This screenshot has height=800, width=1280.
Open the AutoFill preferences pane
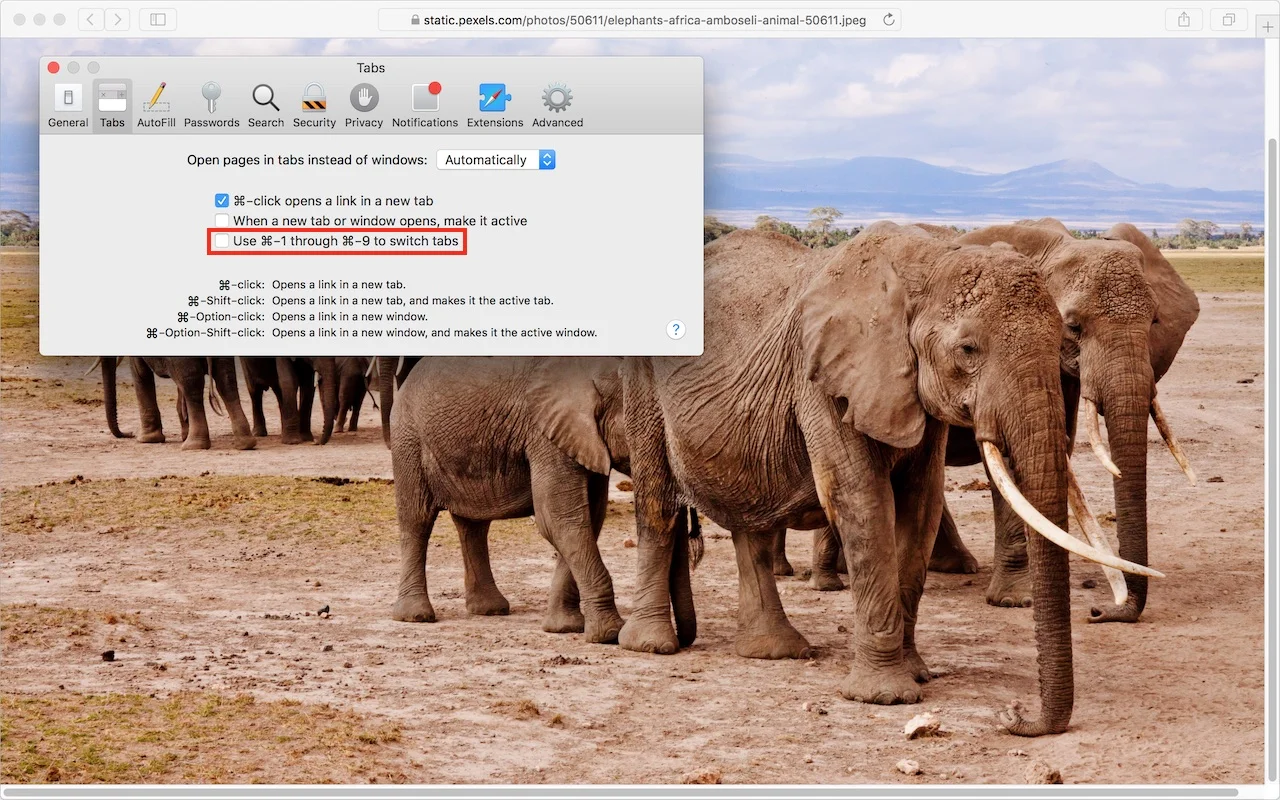[156, 105]
